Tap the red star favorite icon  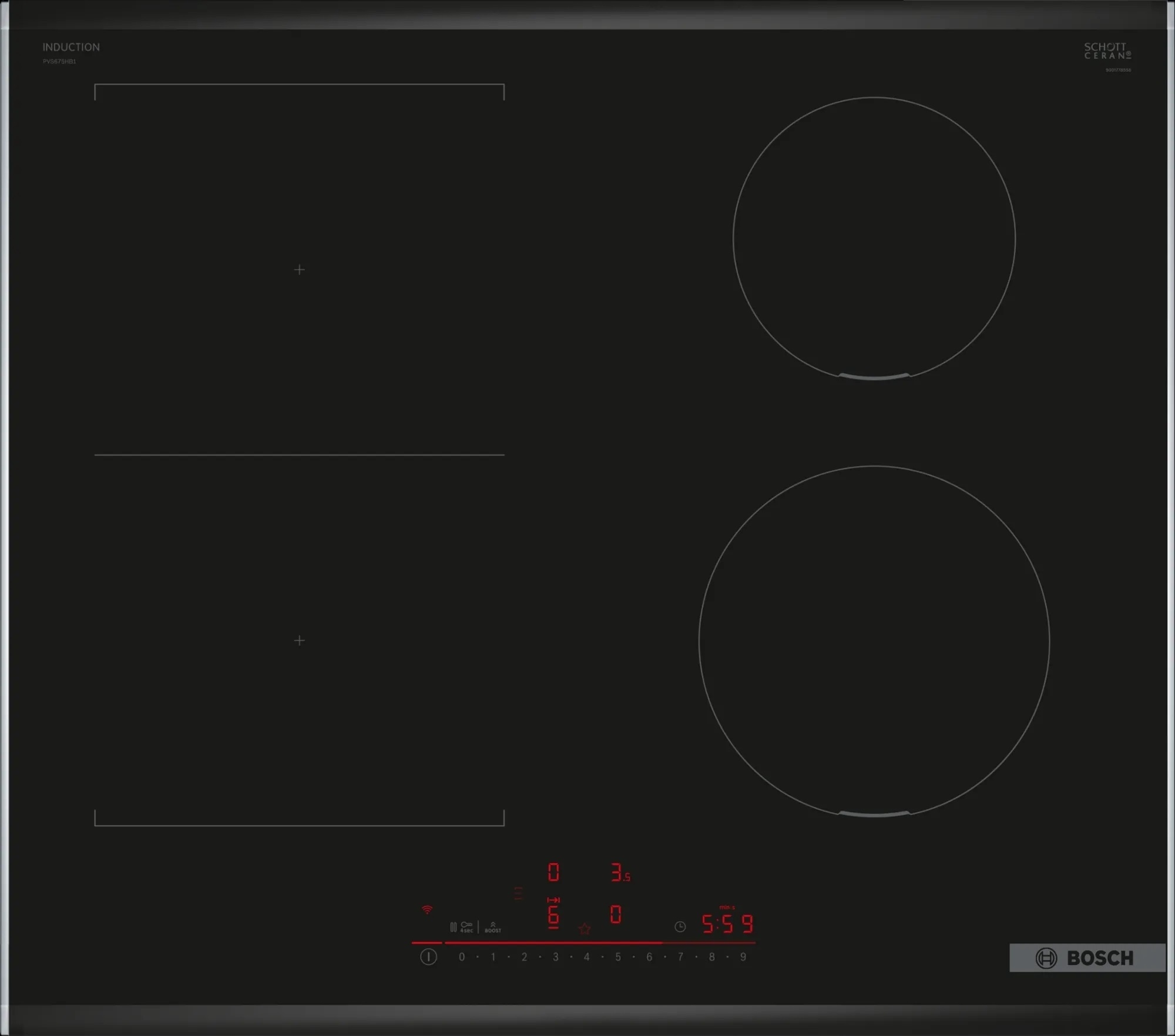click(x=584, y=928)
